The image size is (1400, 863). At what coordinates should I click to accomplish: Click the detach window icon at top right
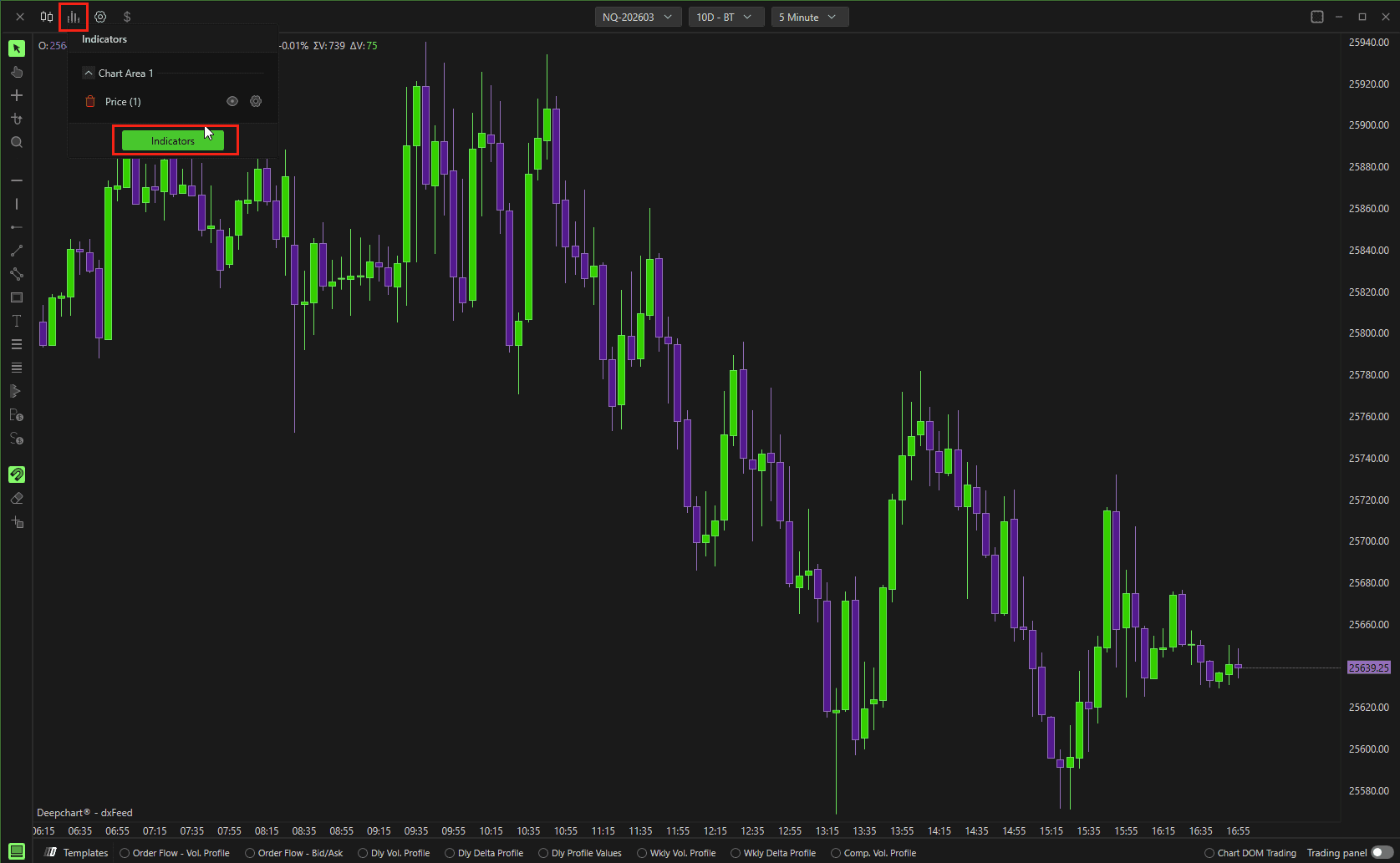pos(1317,17)
